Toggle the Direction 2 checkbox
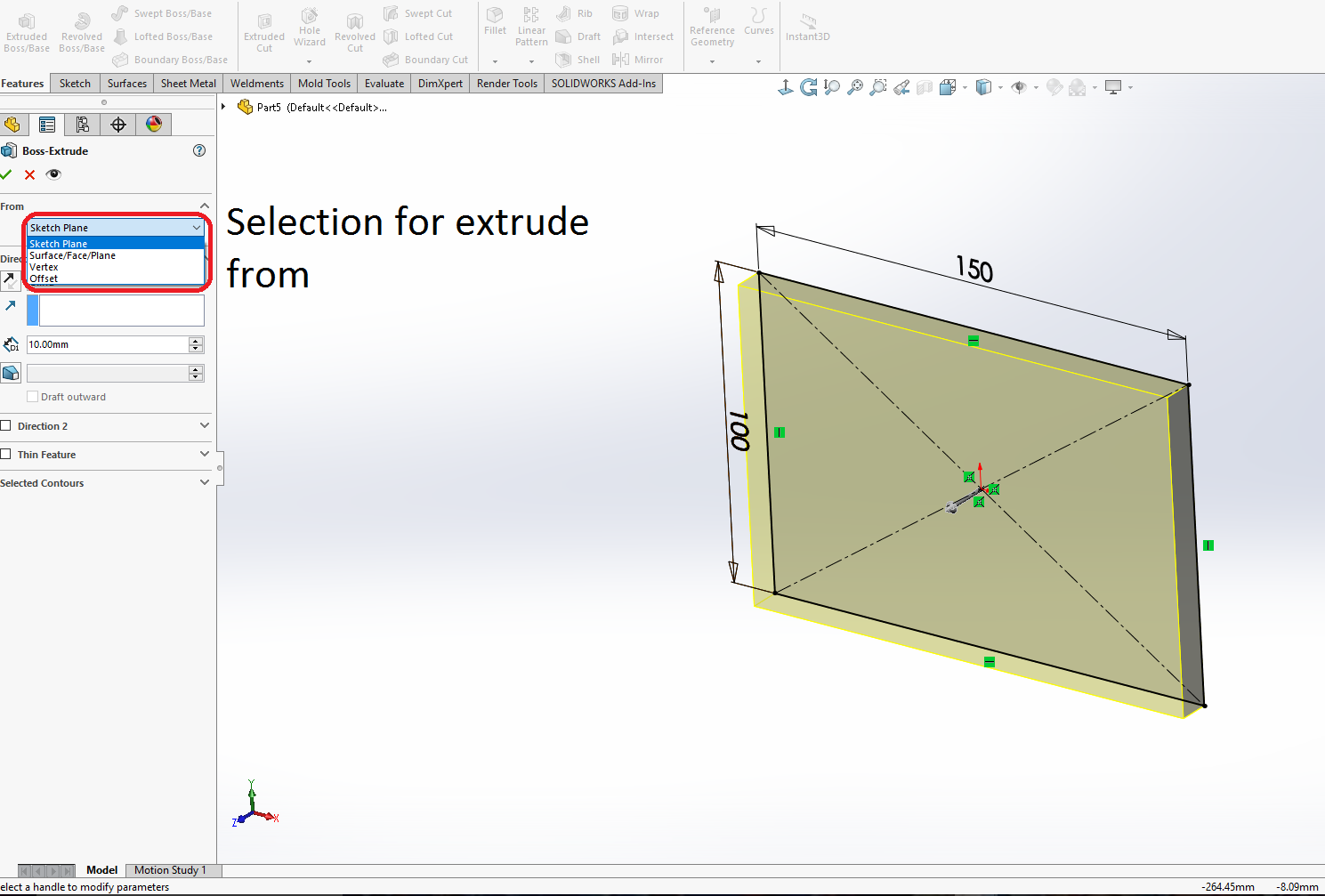The height and width of the screenshot is (896, 1325). tap(7, 425)
